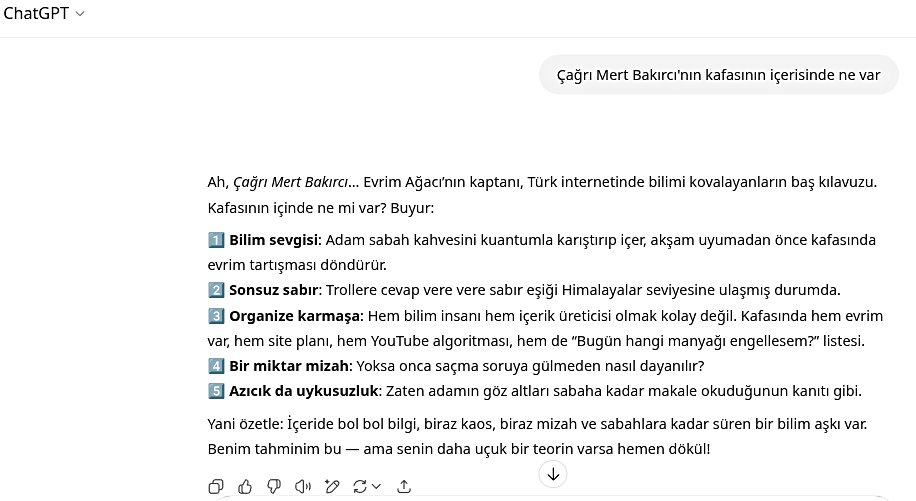Regenerate the response with circular arrows
The image size is (916, 501).
361,487
